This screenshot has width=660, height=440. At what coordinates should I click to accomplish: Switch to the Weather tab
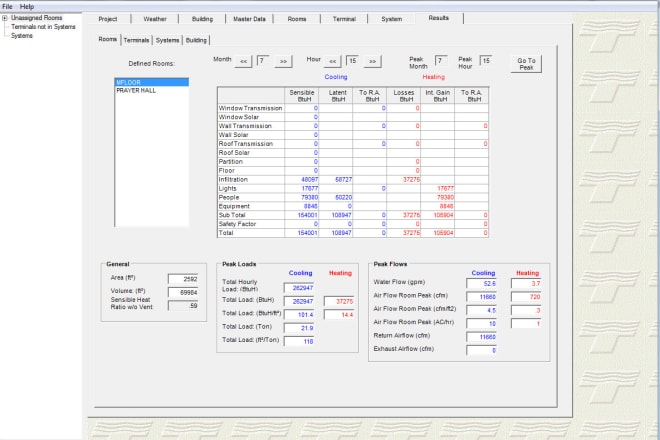[x=155, y=19]
